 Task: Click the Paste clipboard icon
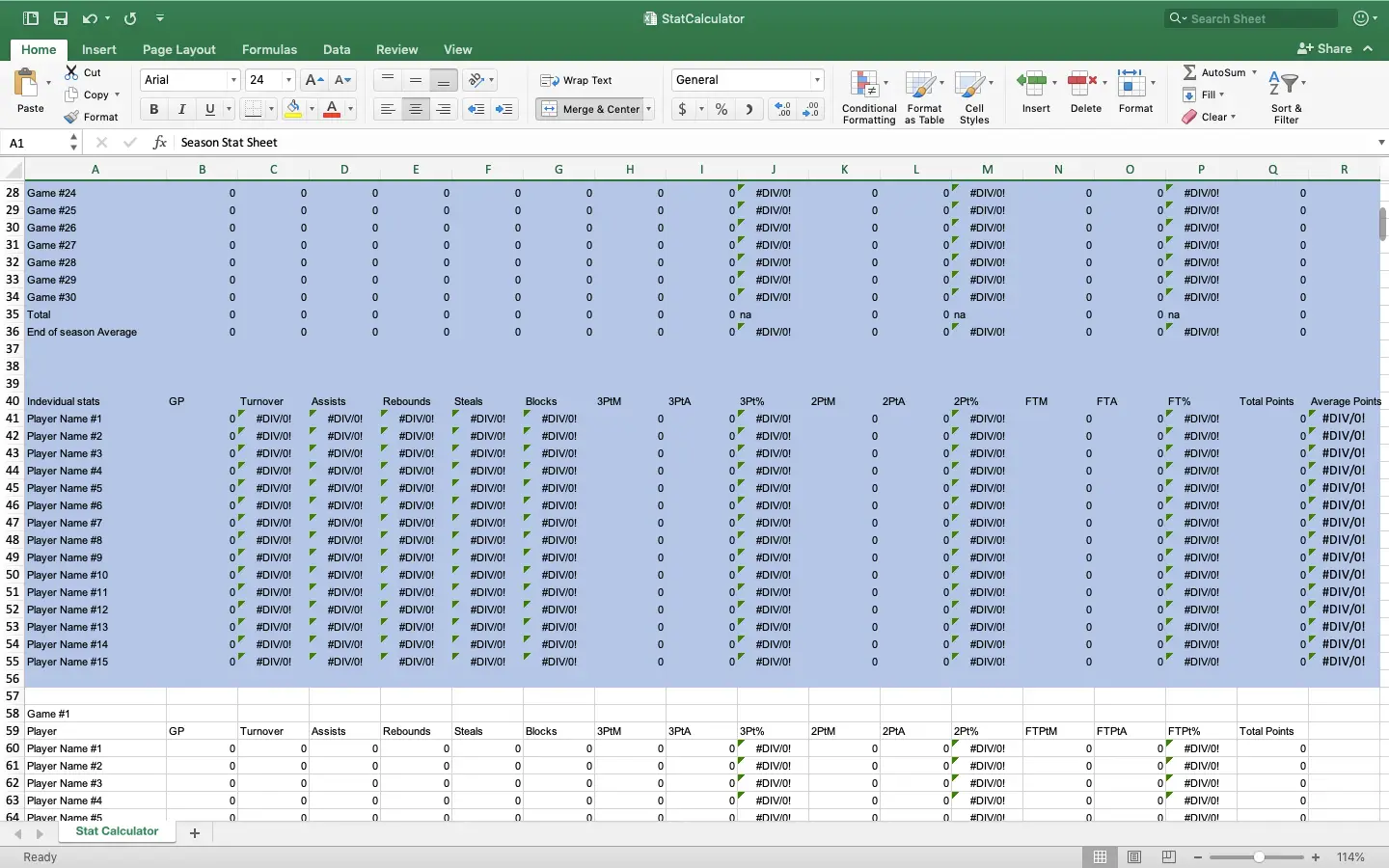(27, 84)
